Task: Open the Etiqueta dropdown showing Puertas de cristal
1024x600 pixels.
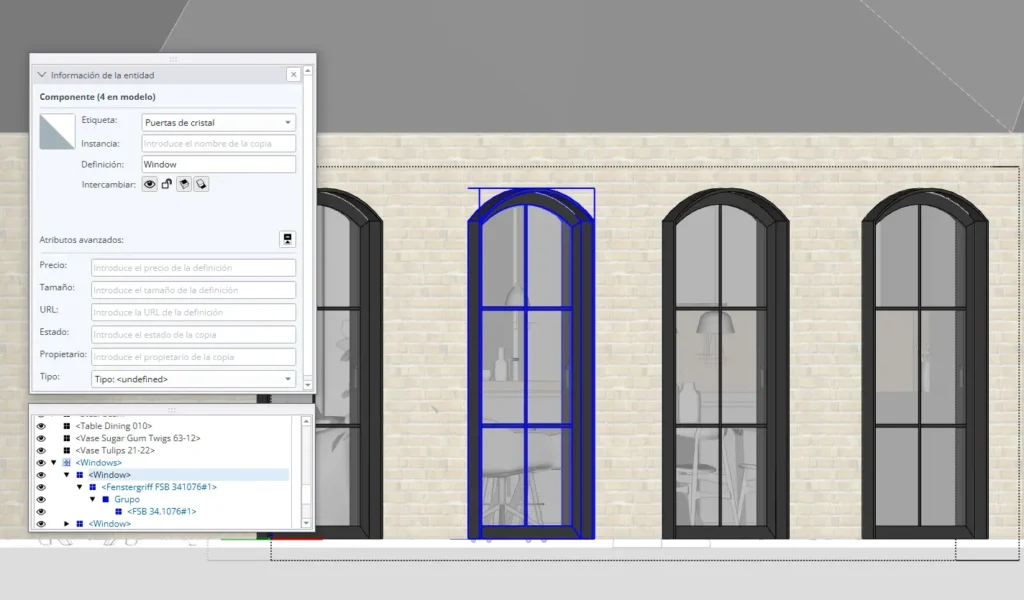Action: [218, 122]
